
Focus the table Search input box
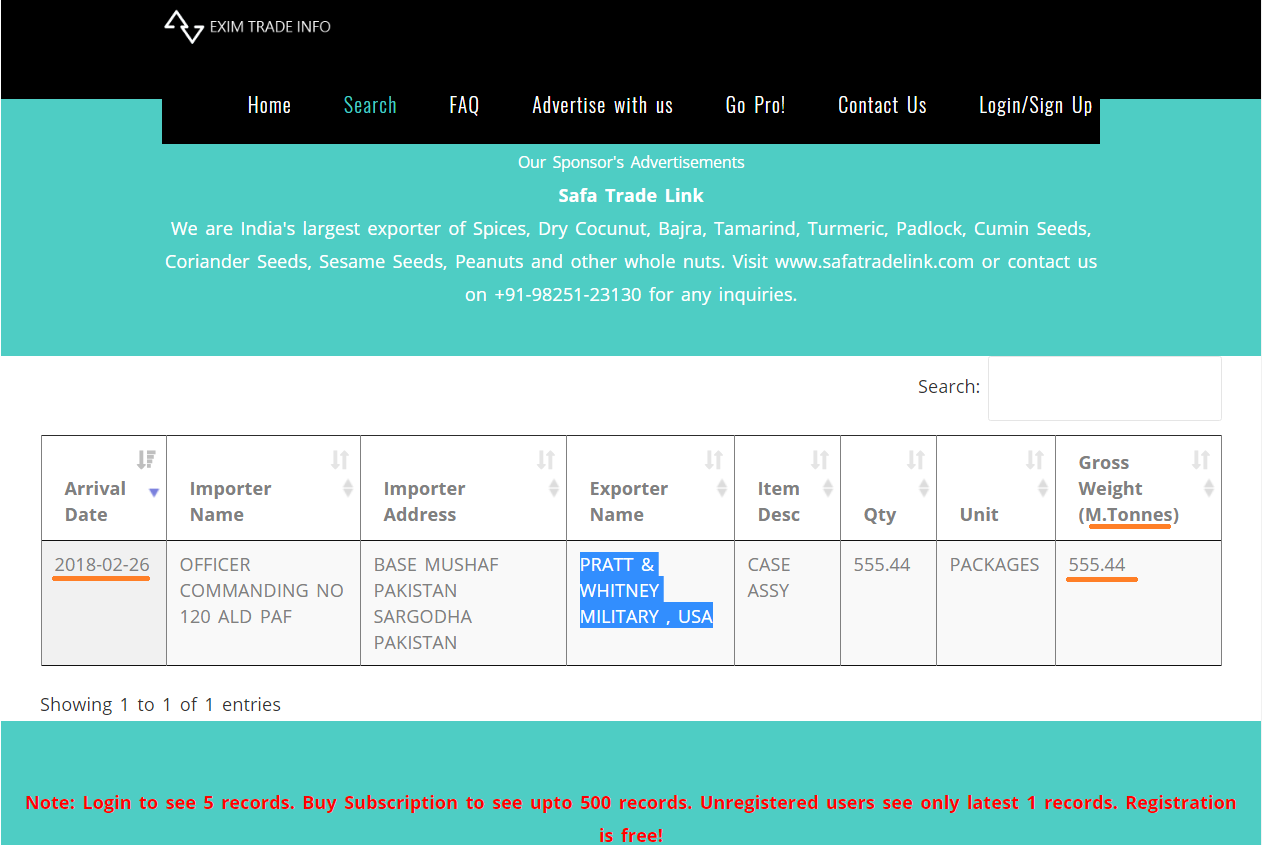click(x=1105, y=388)
